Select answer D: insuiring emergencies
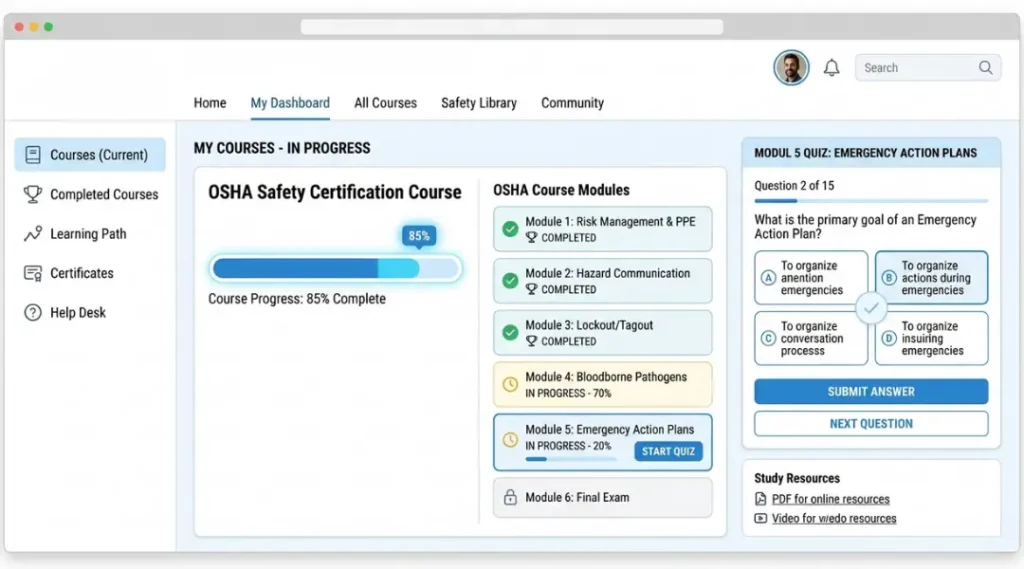The height and width of the screenshot is (569, 1024). pos(931,338)
